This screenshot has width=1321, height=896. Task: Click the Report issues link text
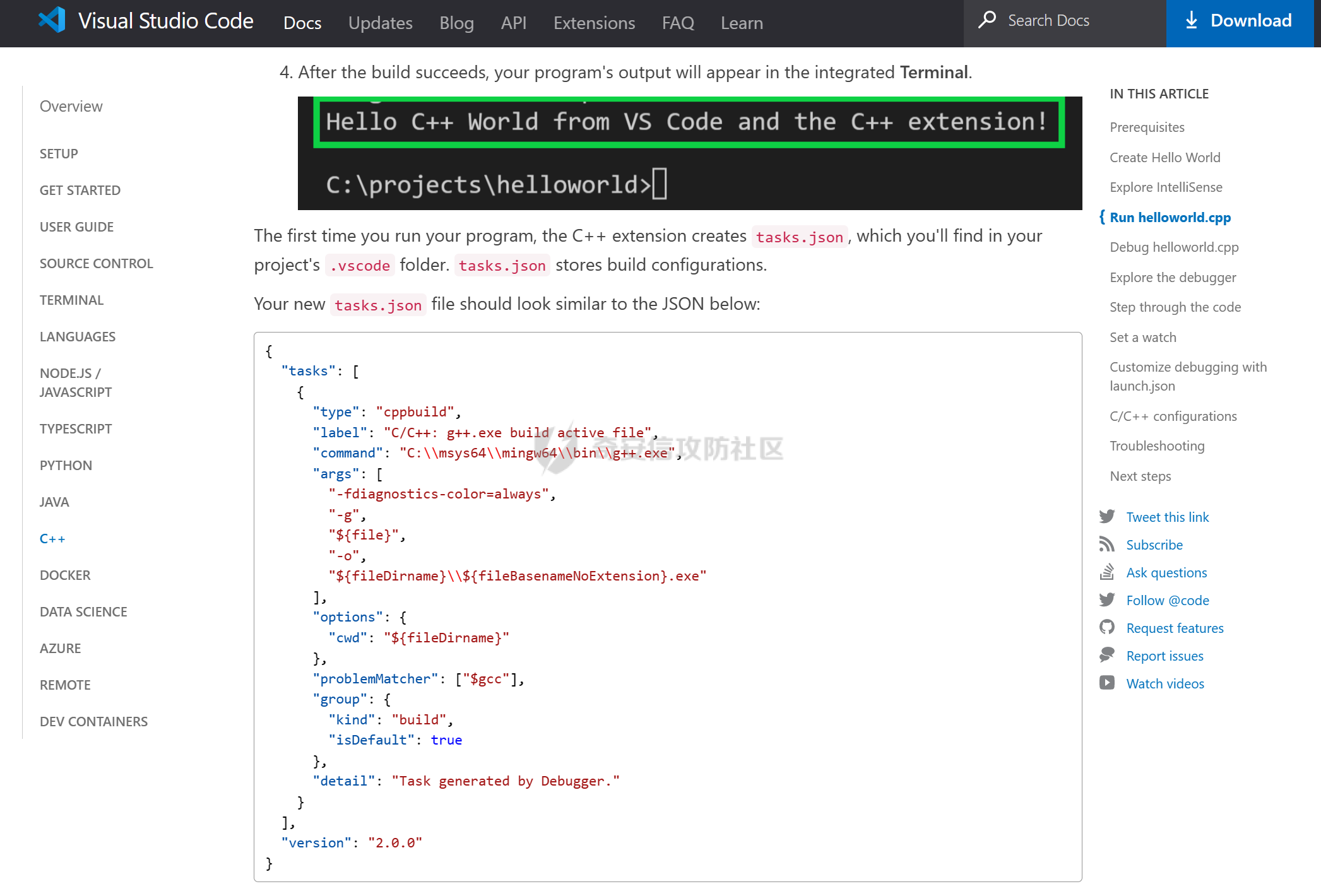pos(1164,656)
